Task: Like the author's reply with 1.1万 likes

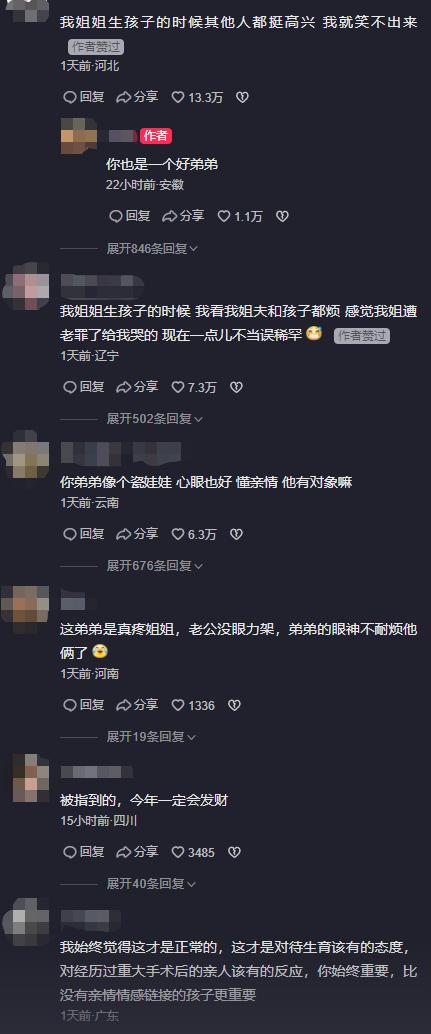Action: (240, 216)
